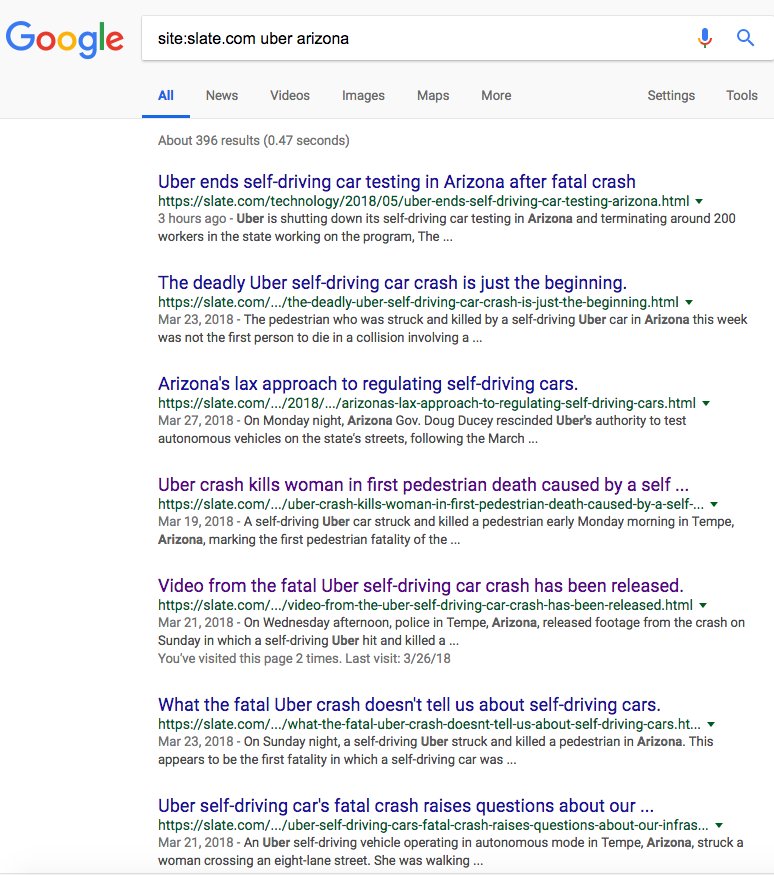The height and width of the screenshot is (875, 774).
Task: Click green URL of video-from-the-uber-self-driving result
Action: 425,605
